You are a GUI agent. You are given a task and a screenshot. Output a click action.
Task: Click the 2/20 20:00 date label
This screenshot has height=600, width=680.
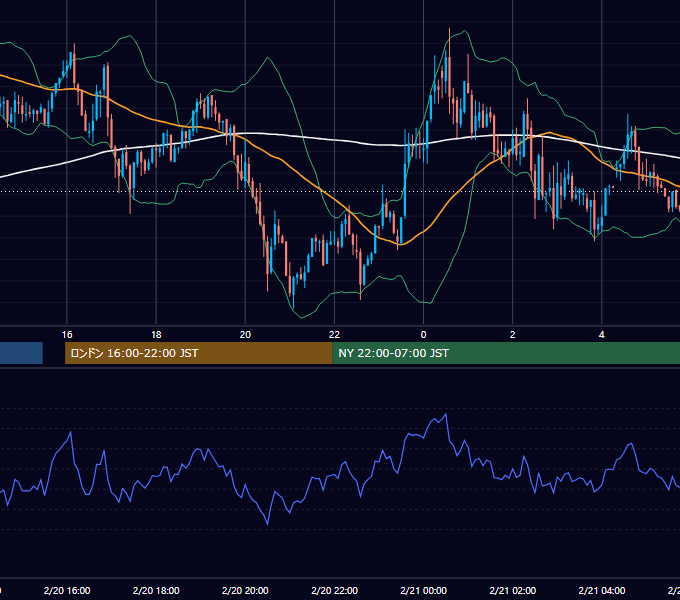pyautogui.click(x=245, y=590)
